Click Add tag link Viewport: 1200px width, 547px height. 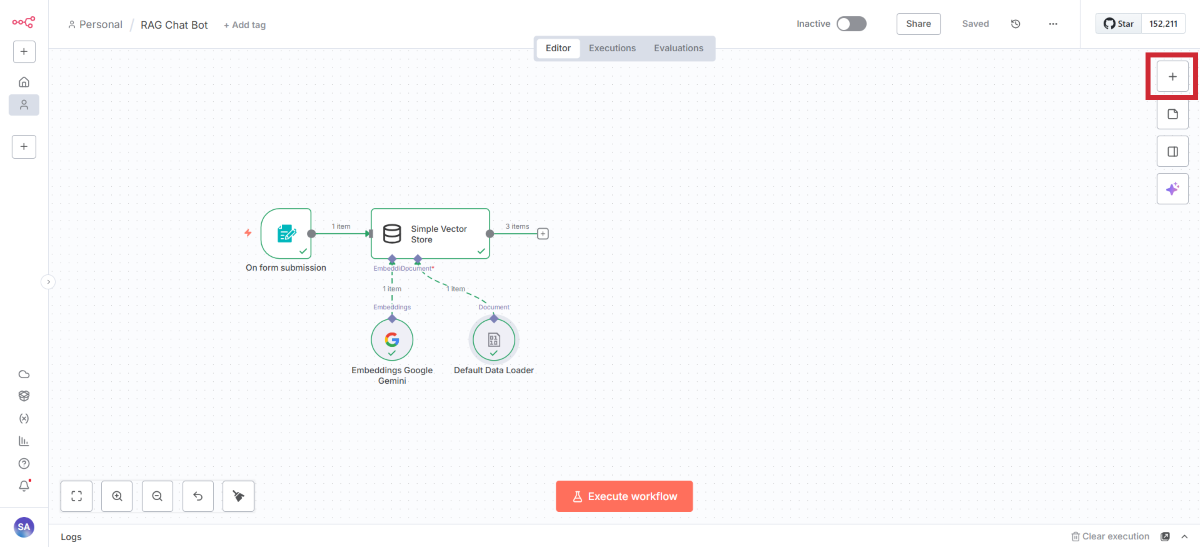[x=245, y=25]
